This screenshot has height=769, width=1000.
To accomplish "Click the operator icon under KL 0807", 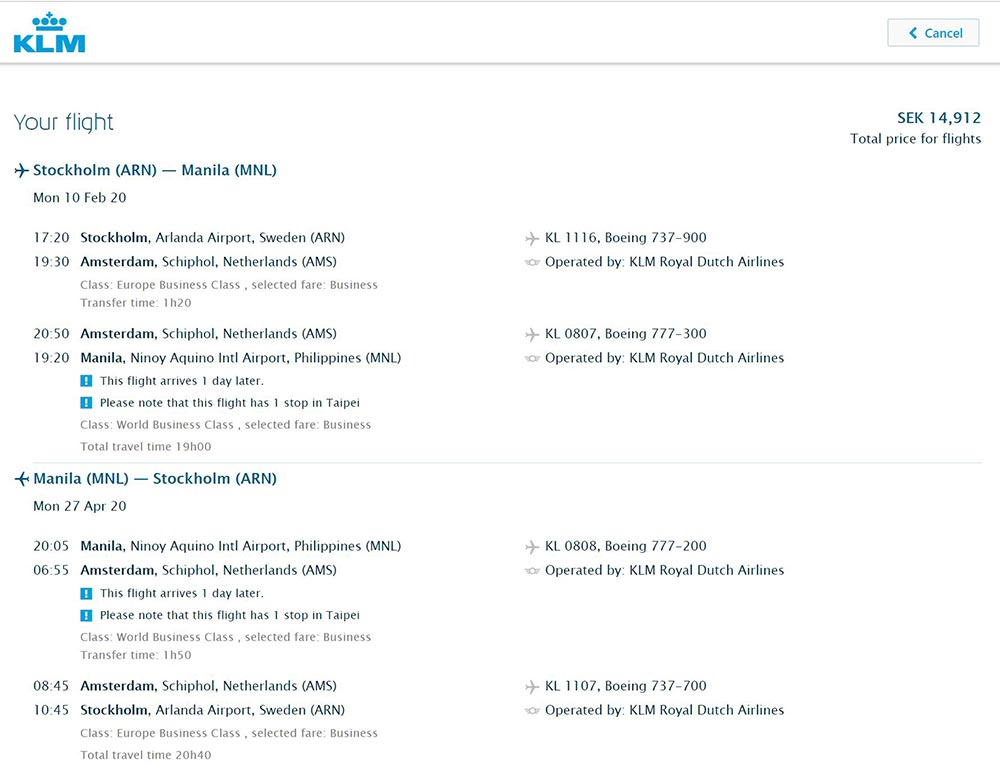I will tap(532, 358).
